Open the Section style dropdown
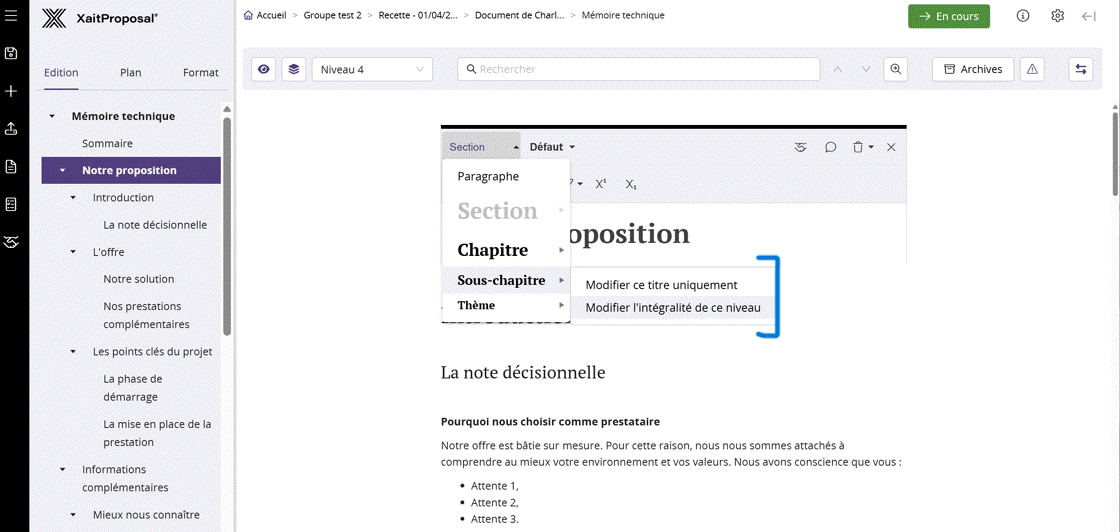Image resolution: width=1120 pixels, height=532 pixels. click(x=481, y=147)
